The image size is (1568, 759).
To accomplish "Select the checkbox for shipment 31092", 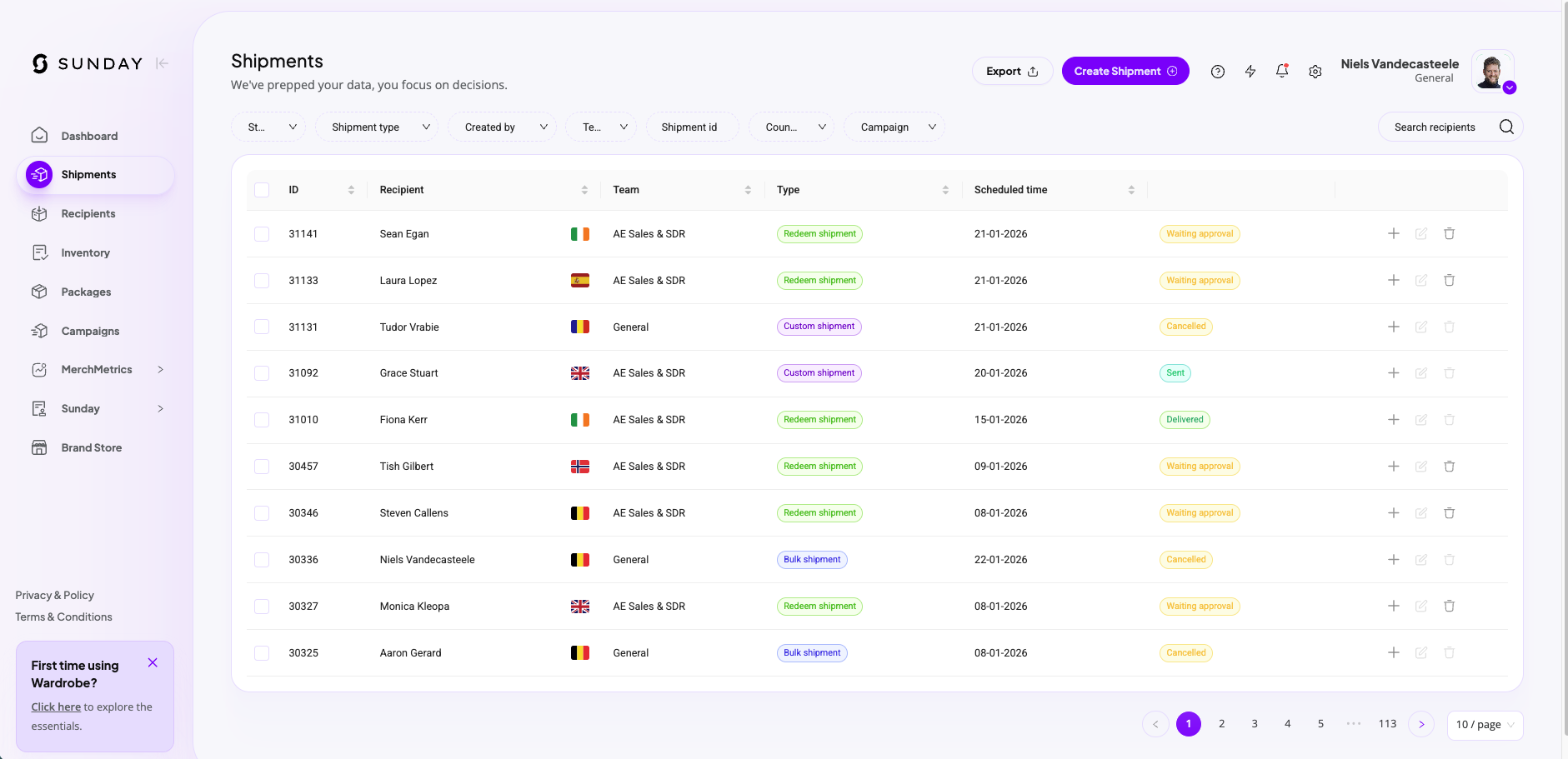I will 262,373.
